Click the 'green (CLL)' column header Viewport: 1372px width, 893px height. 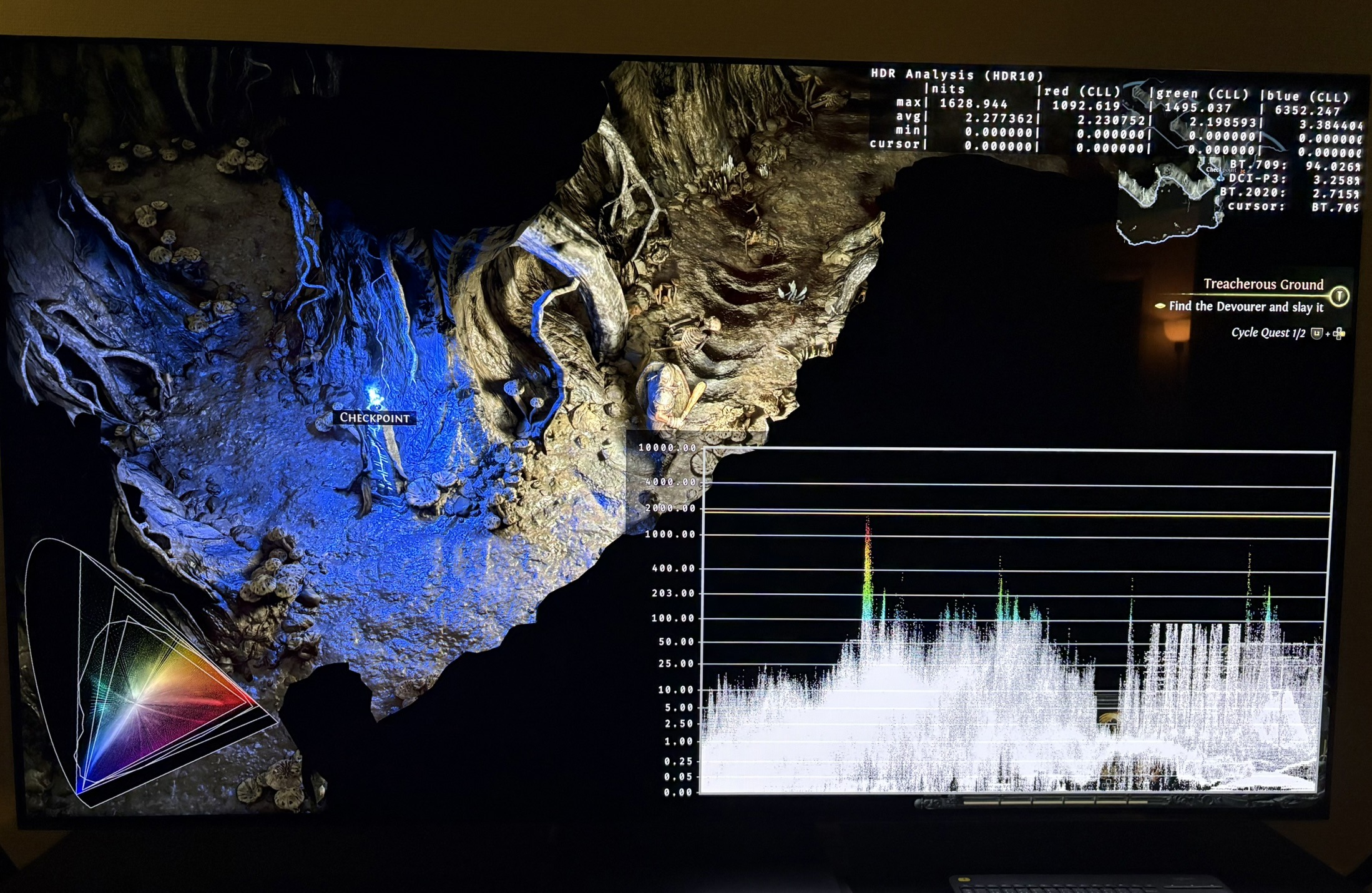(x=1203, y=94)
